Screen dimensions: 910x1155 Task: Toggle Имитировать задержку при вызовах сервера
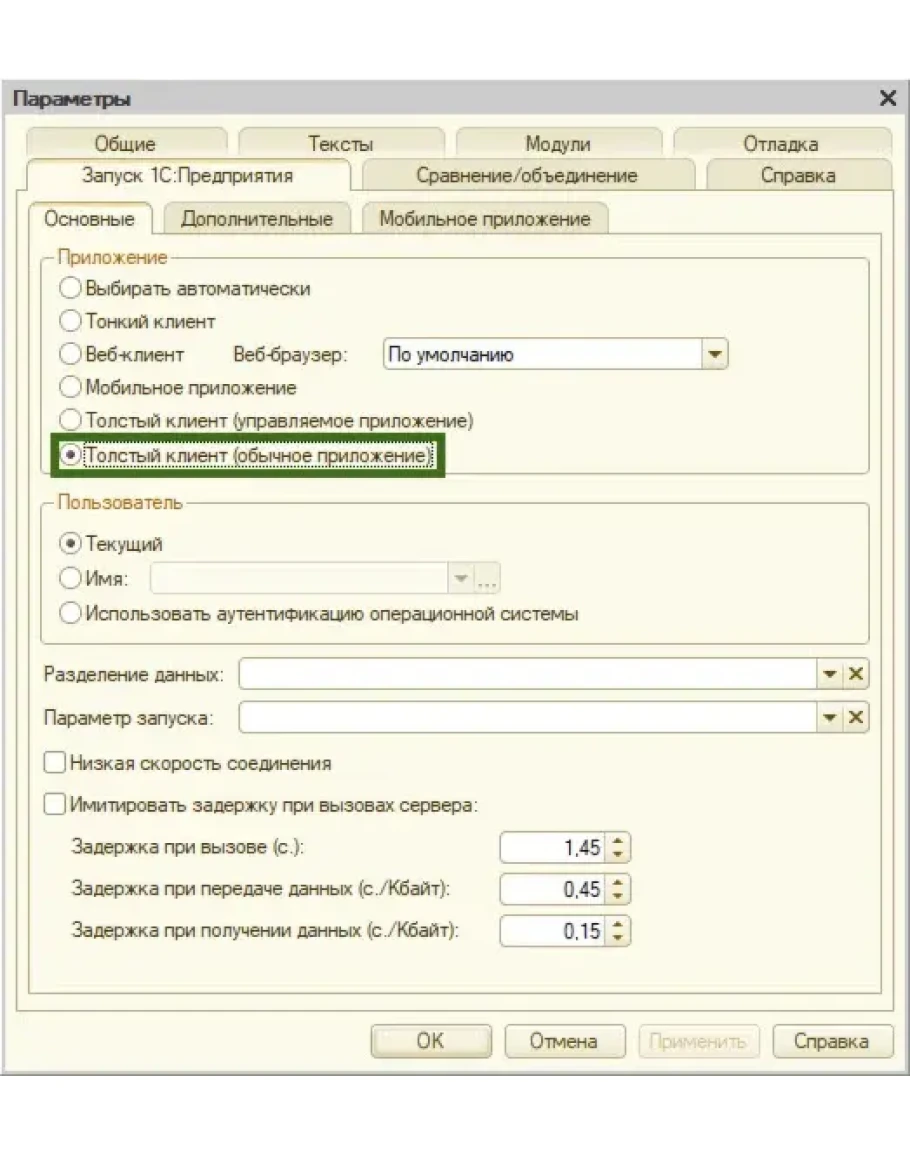[x=55, y=804]
